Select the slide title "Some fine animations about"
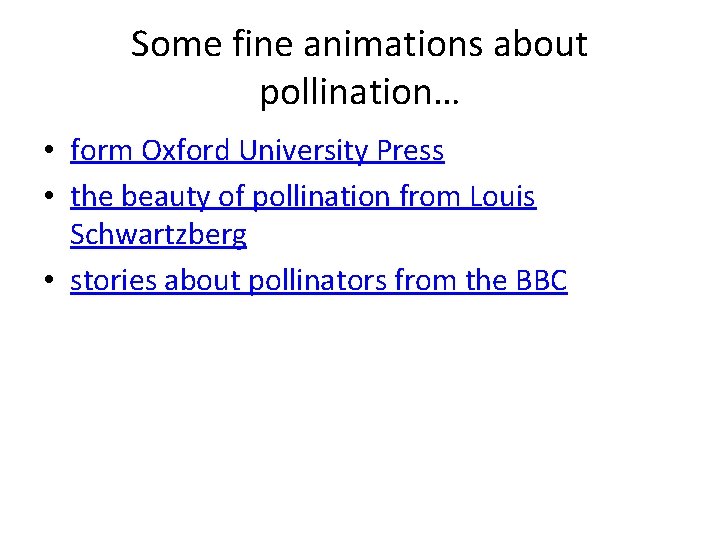The image size is (720, 540). coord(359,45)
